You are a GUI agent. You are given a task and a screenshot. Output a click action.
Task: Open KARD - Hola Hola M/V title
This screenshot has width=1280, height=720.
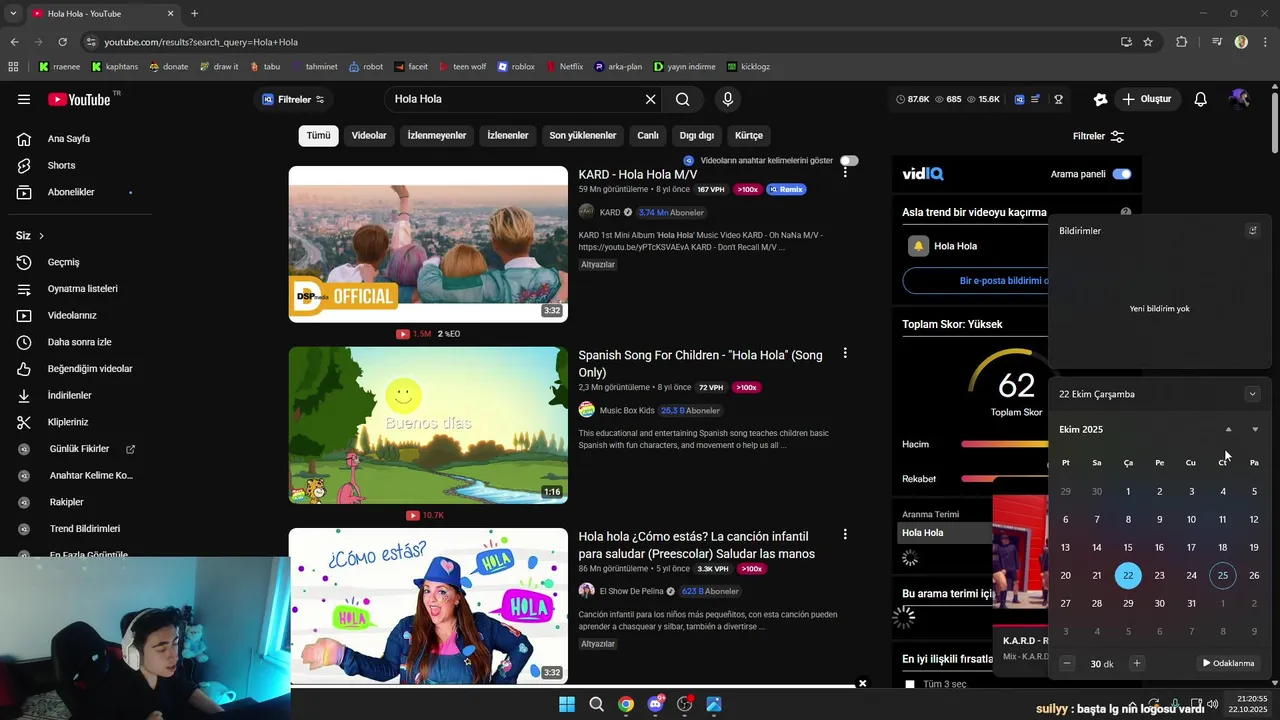coord(638,174)
